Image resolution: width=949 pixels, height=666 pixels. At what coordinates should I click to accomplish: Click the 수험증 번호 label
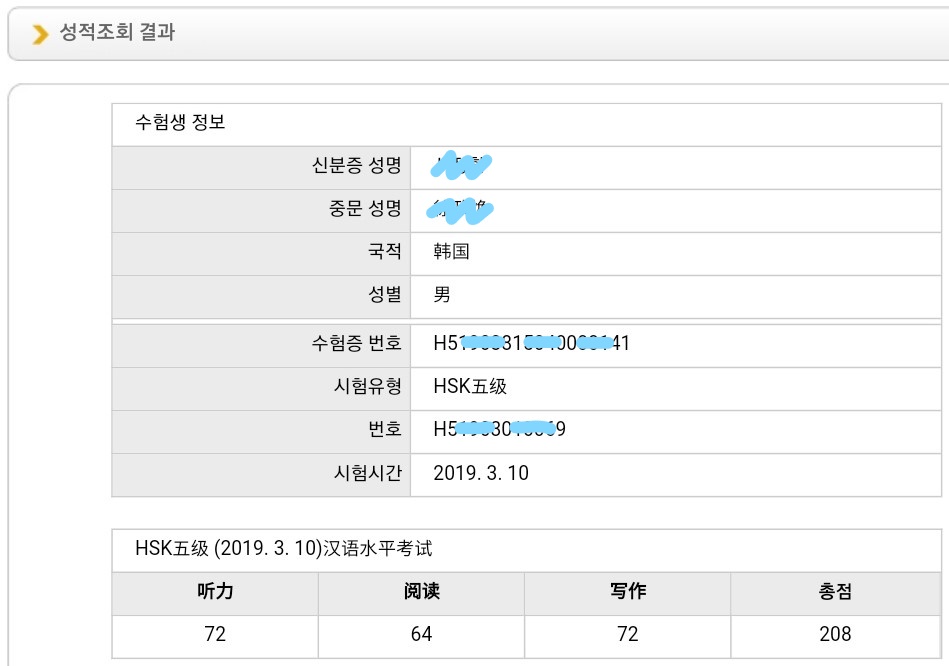356,344
